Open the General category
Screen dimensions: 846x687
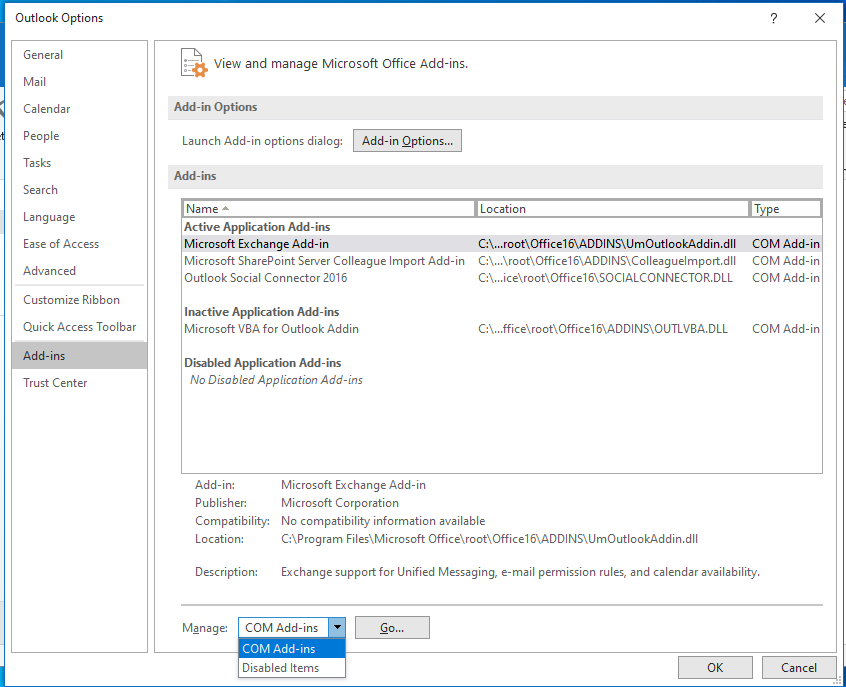79,55
